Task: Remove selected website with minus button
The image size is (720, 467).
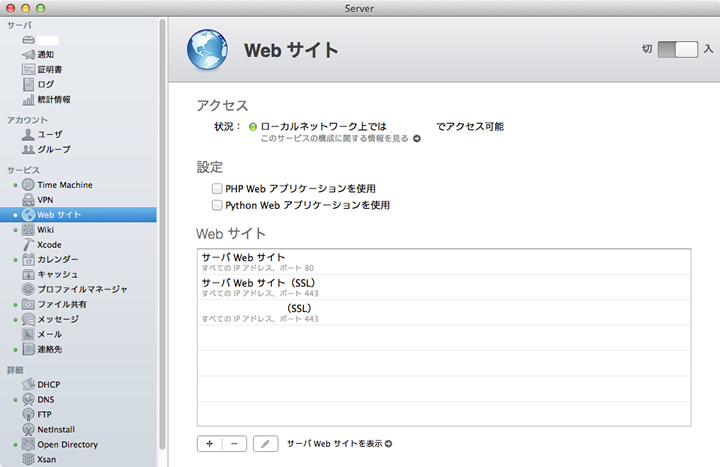Action: point(234,444)
